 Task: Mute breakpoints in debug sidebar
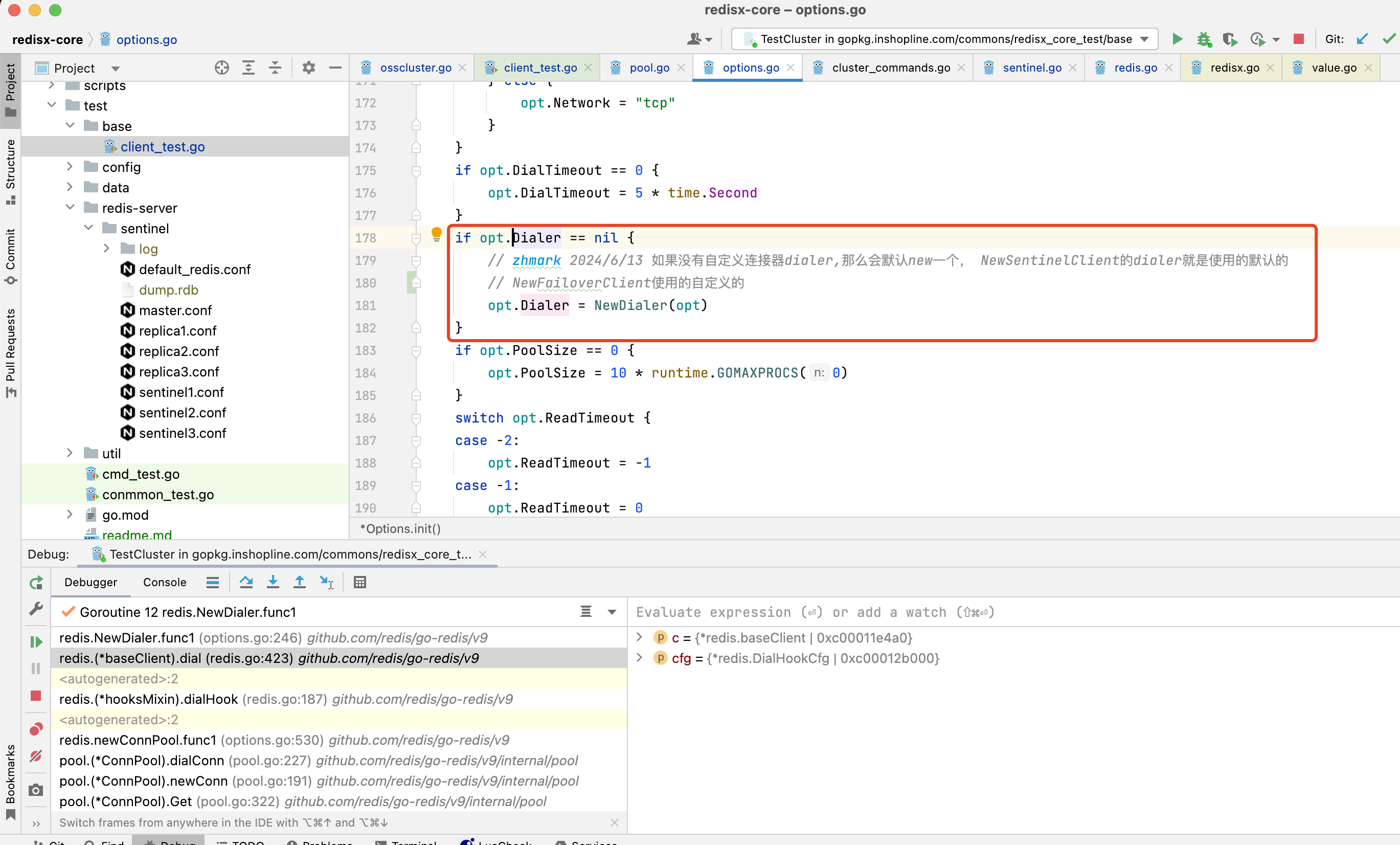36,756
